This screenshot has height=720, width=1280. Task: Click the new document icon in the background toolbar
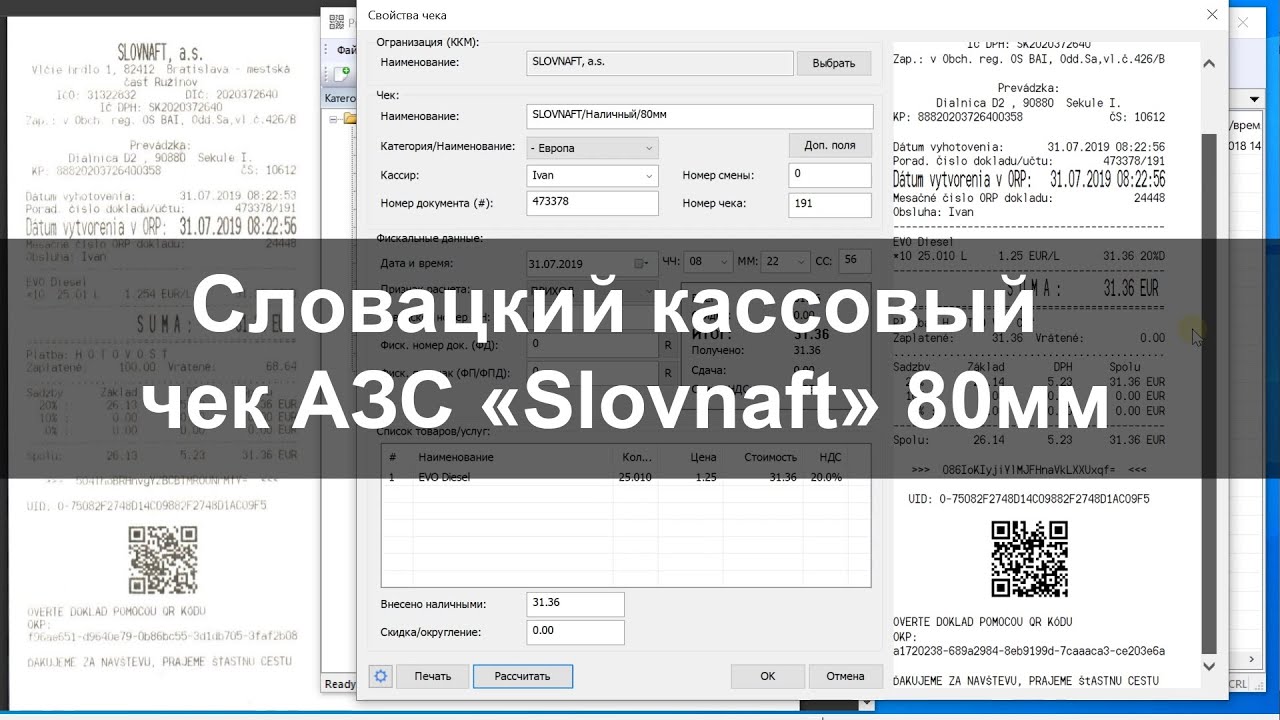coord(343,73)
